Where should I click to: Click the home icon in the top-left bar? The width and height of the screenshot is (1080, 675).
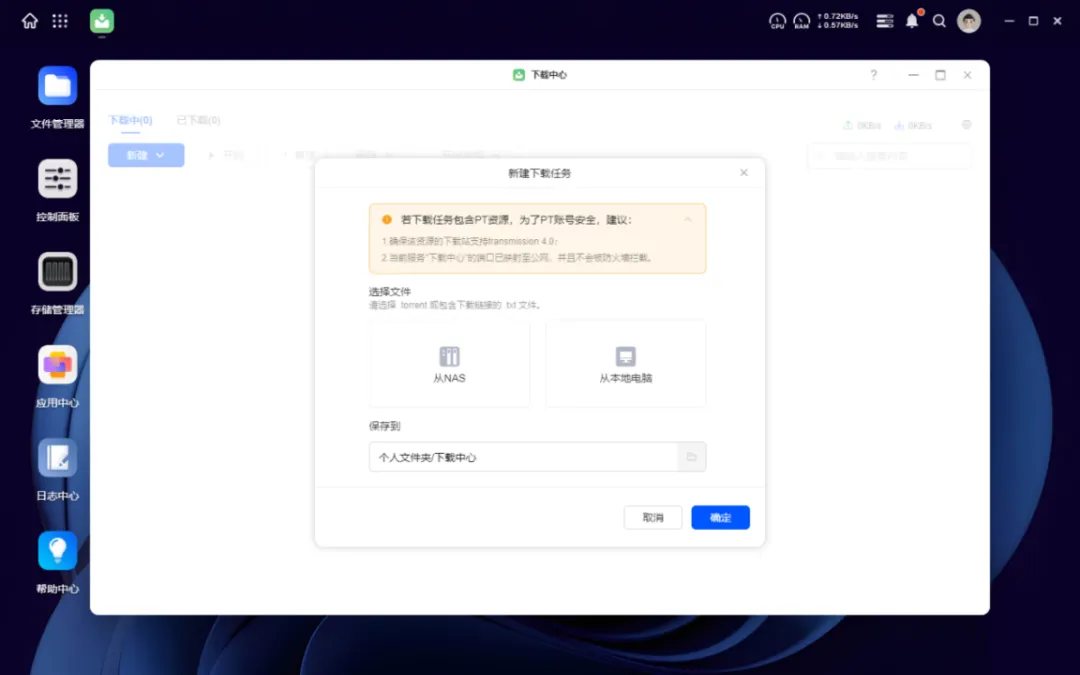tap(28, 20)
